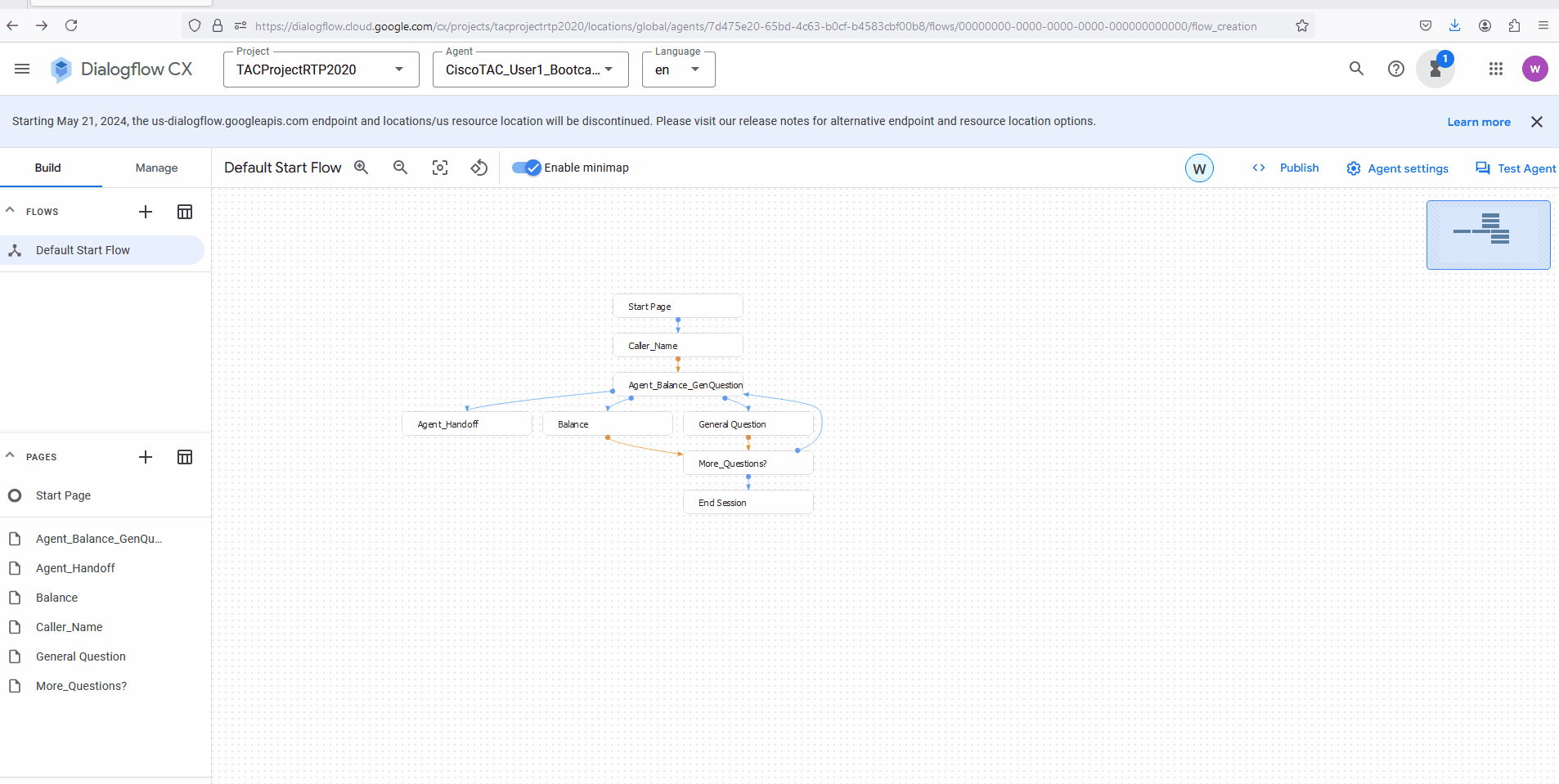Open the Language en dropdown
The height and width of the screenshot is (784, 1559).
click(x=679, y=69)
